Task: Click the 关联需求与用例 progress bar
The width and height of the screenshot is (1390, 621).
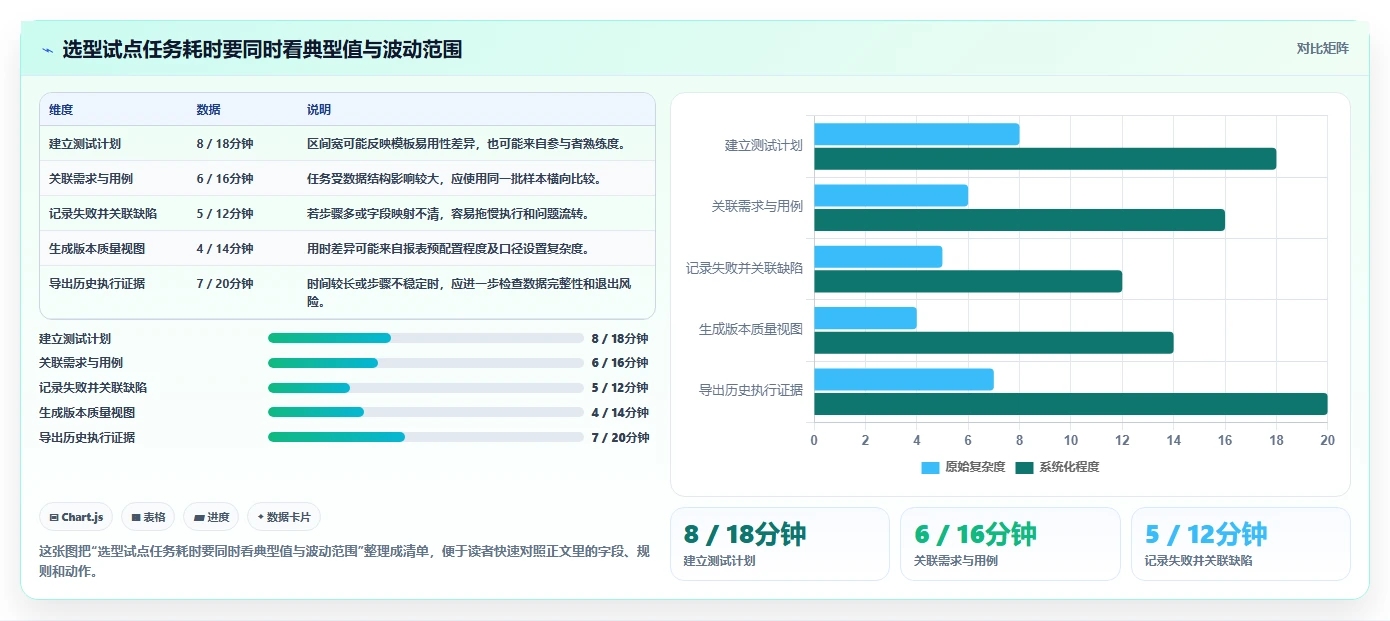Action: coord(426,363)
